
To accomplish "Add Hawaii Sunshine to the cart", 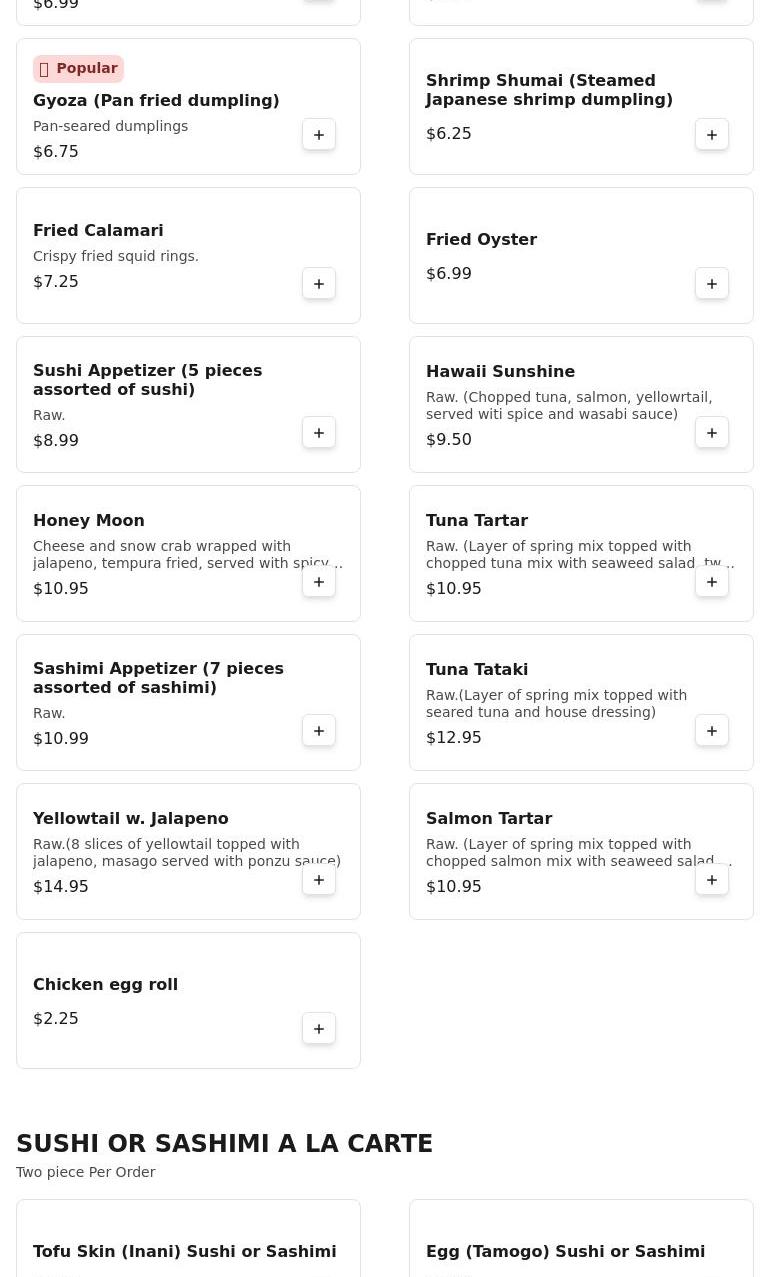I will [x=712, y=433].
